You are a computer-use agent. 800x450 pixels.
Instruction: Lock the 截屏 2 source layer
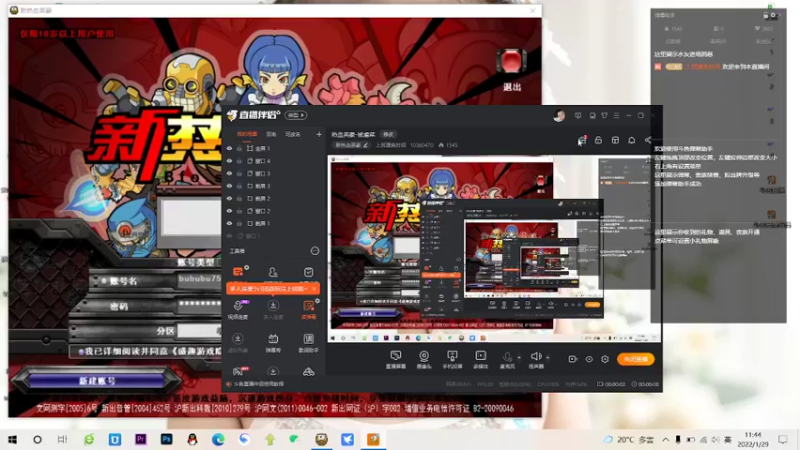(239, 198)
